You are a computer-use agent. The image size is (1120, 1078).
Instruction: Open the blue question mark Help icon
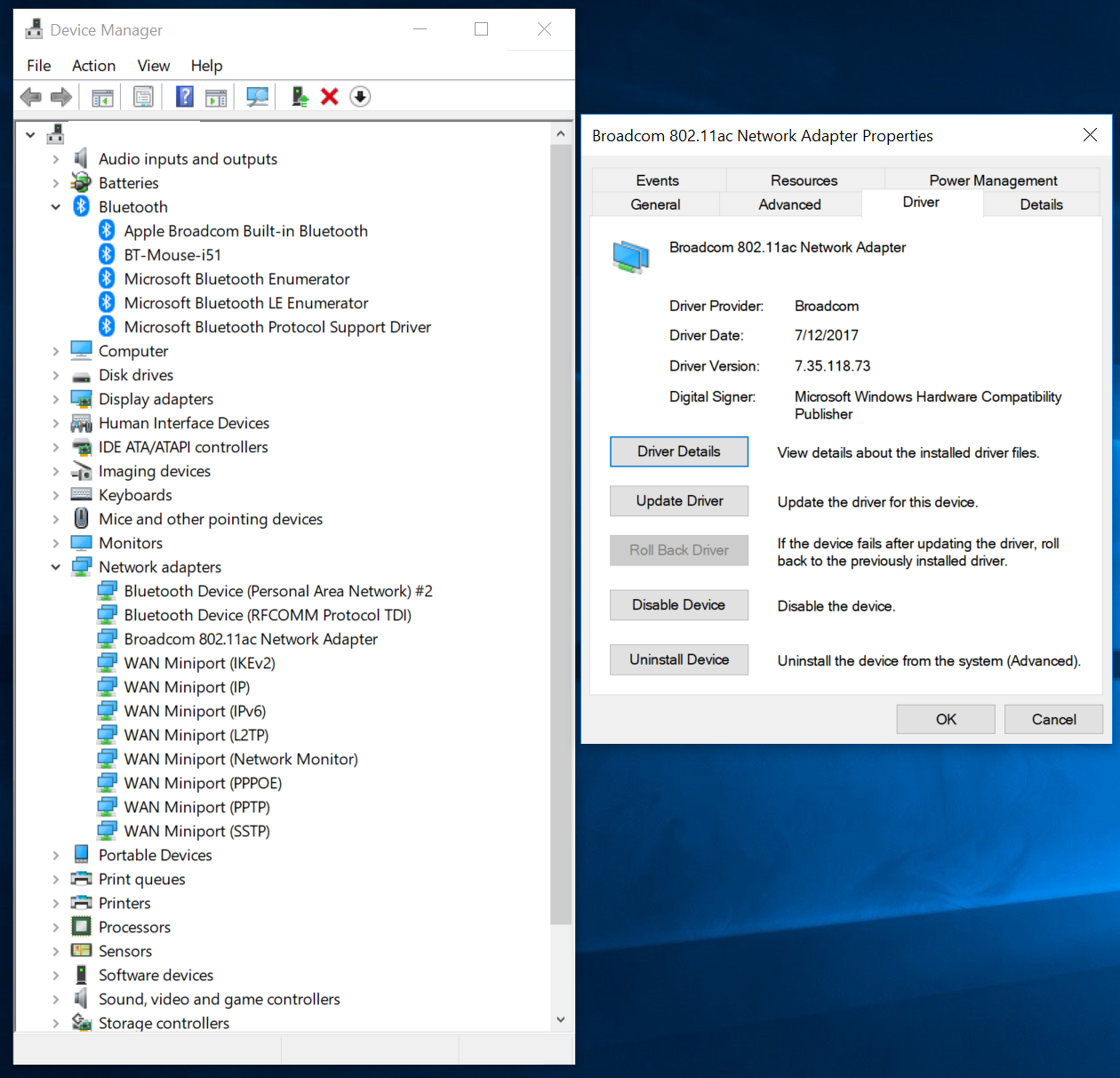[184, 97]
